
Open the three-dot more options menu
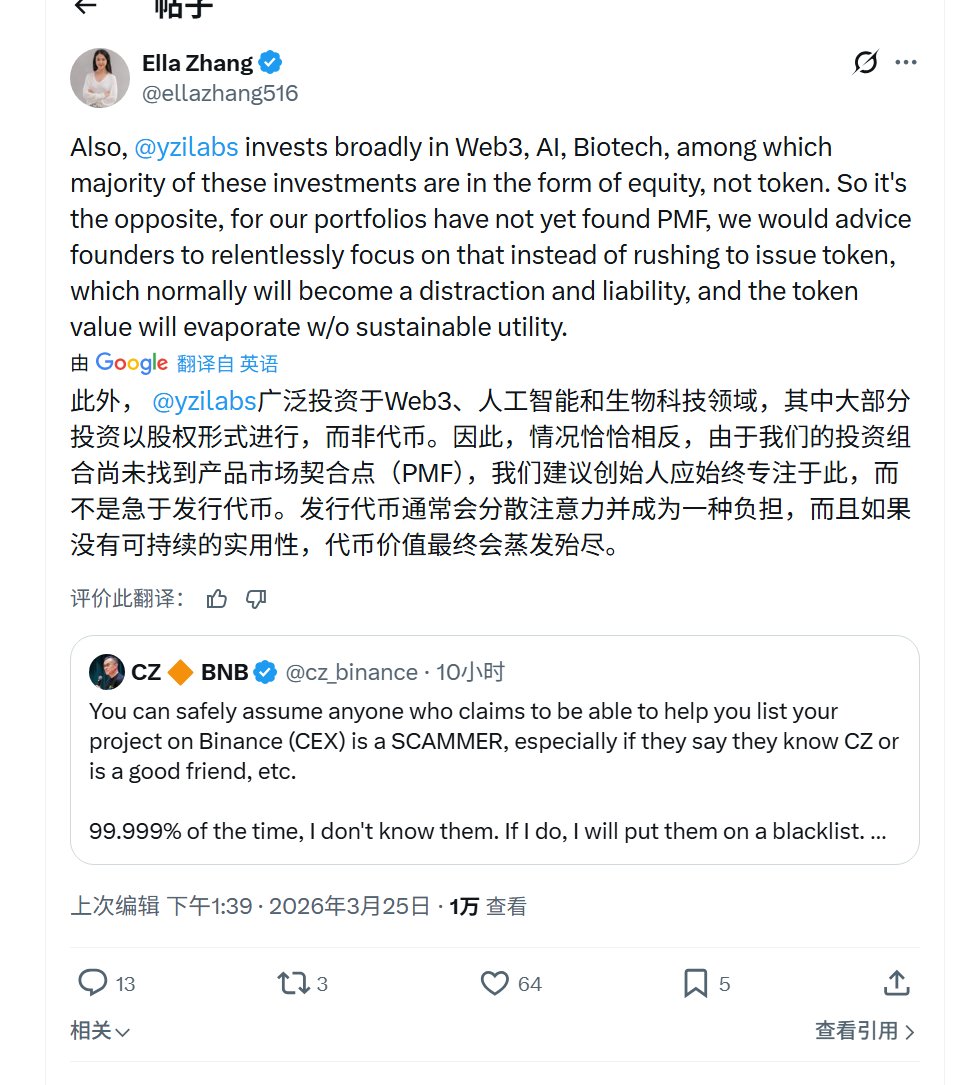906,63
